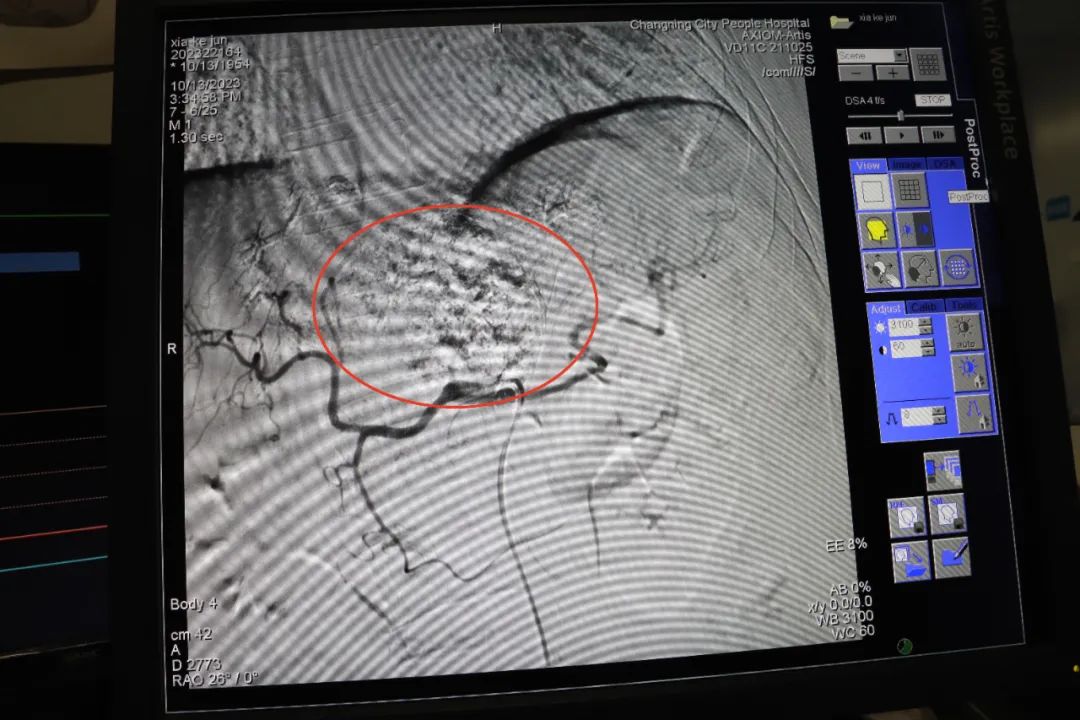1080x720 pixels.
Task: Step forward one frame
Action: (x=937, y=136)
